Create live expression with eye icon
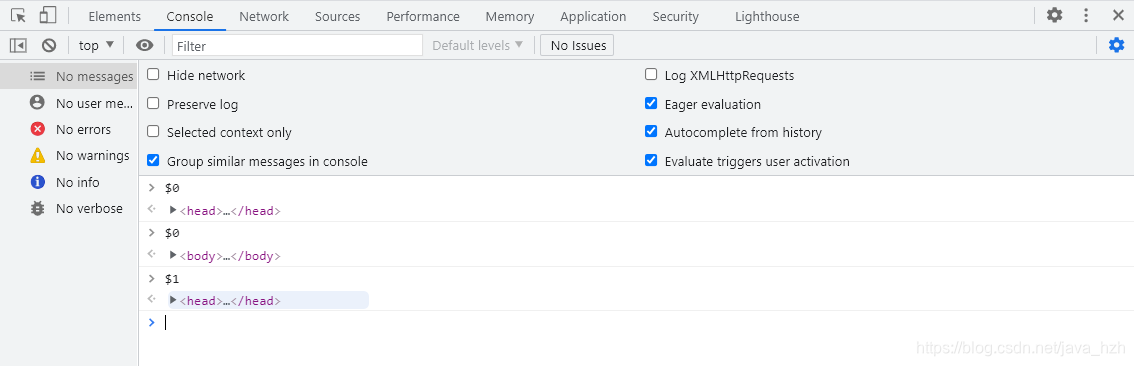The height and width of the screenshot is (366, 1134). click(x=145, y=46)
